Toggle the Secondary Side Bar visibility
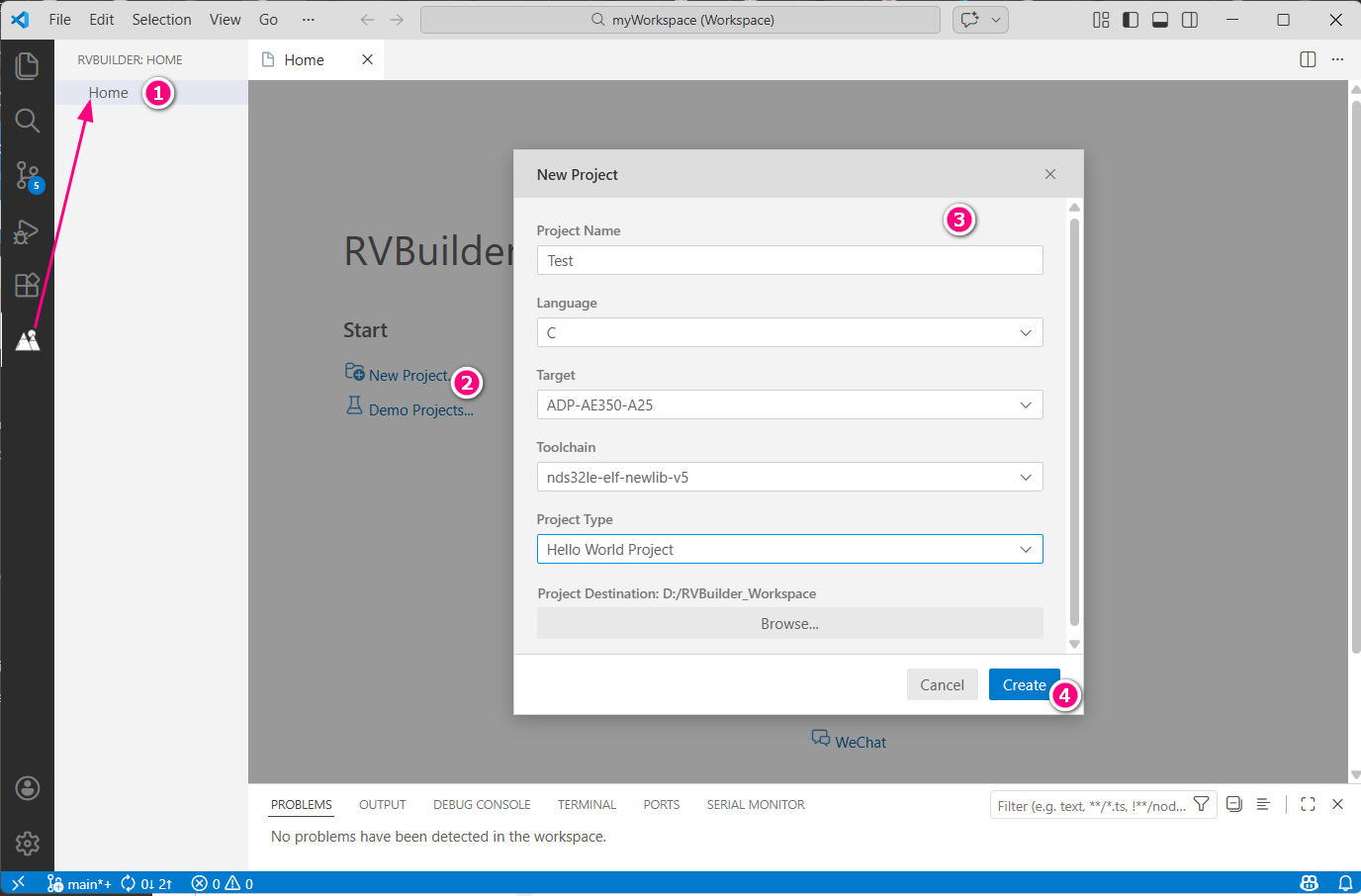Viewport: 1361px width, 896px height. (x=1189, y=19)
